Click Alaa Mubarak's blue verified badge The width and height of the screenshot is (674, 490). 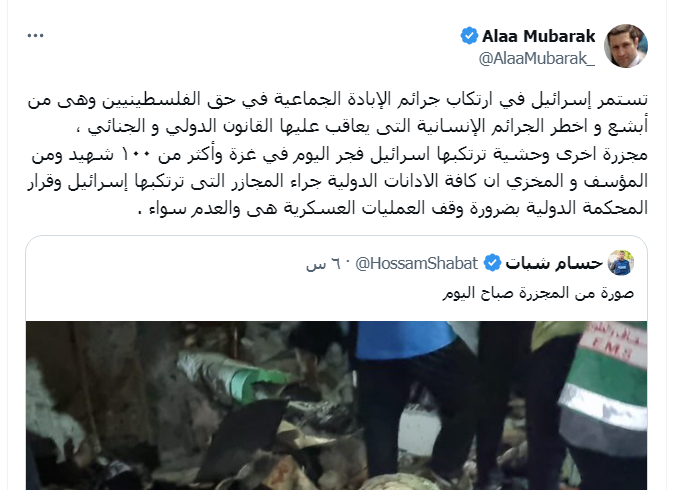(x=469, y=36)
